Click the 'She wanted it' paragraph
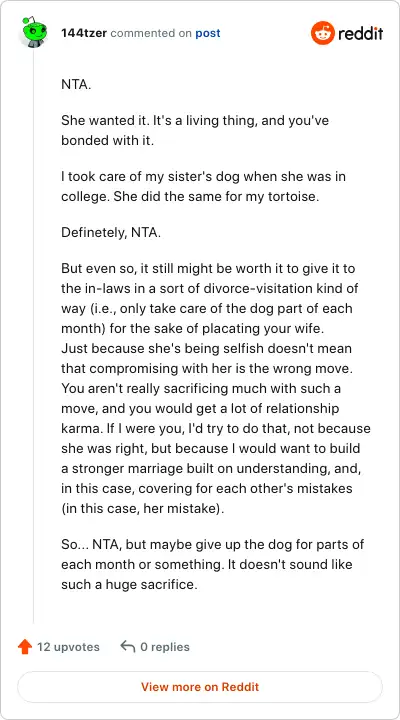The image size is (400, 720). (x=195, y=131)
